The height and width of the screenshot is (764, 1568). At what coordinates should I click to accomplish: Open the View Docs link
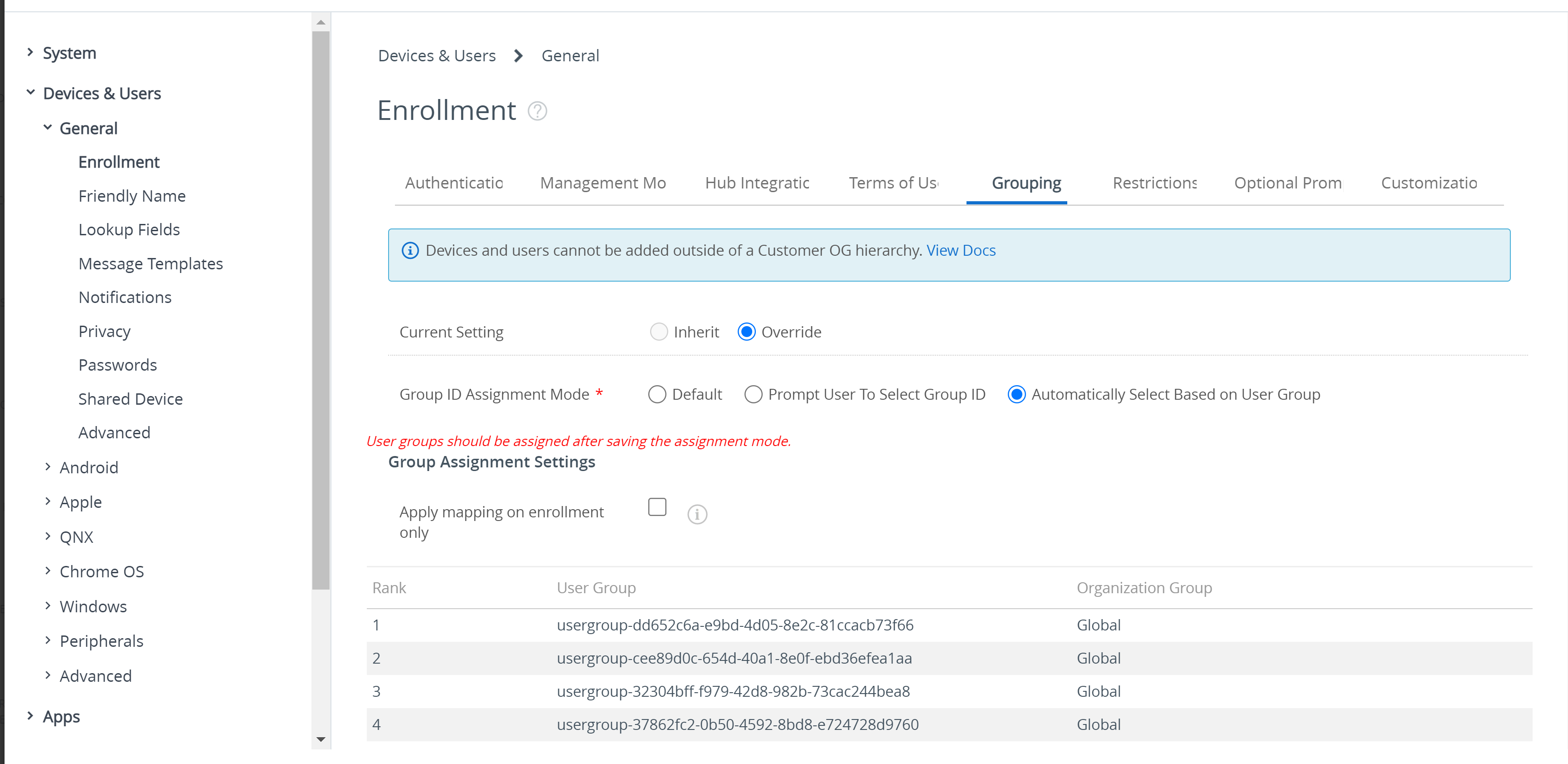pos(961,250)
